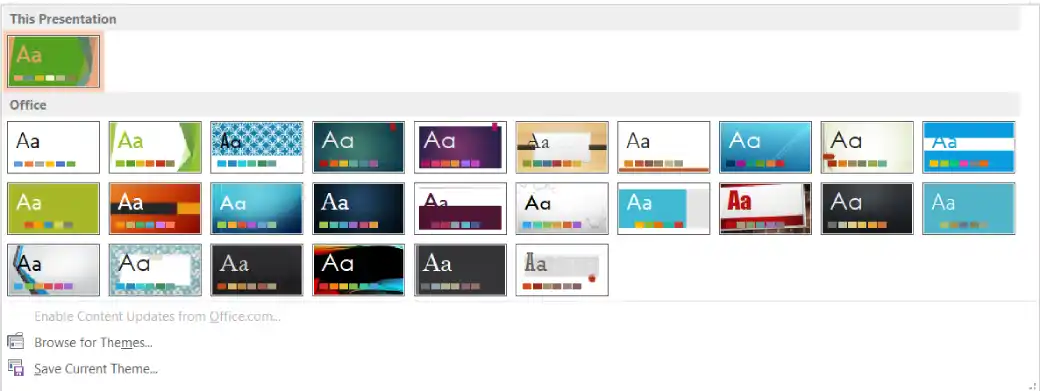The width and height of the screenshot is (1040, 391).
Task: Pick the gray theme with blue-black corner swoosh
Action: click(54, 270)
